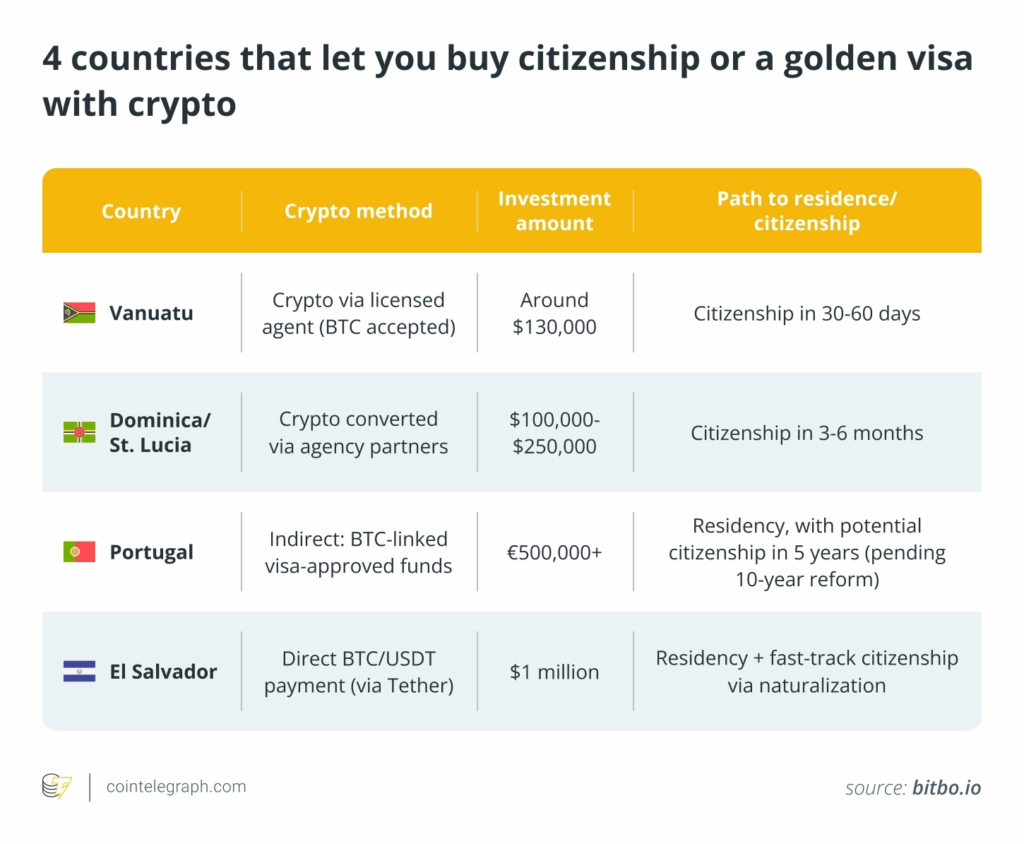The width and height of the screenshot is (1024, 844).
Task: Select the Crypto method column header
Action: click(x=358, y=211)
